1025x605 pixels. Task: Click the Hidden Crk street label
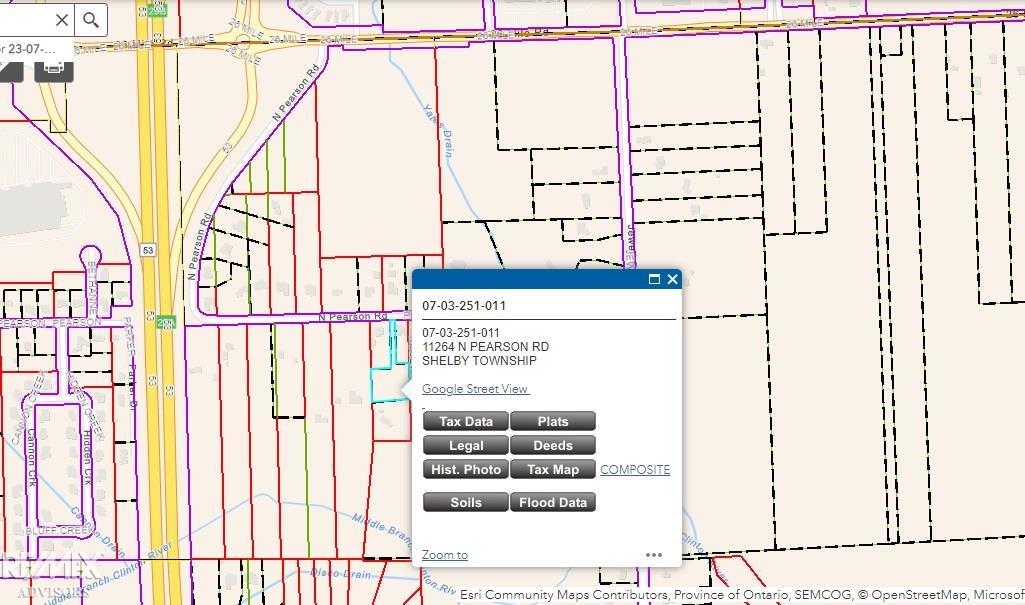pyautogui.click(x=87, y=457)
